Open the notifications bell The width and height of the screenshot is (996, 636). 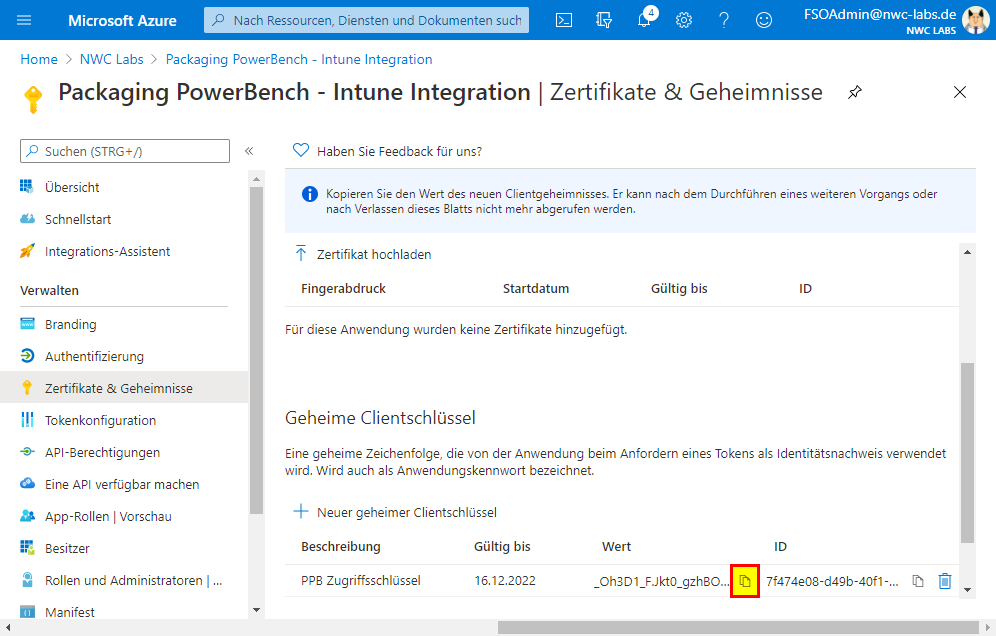644,20
